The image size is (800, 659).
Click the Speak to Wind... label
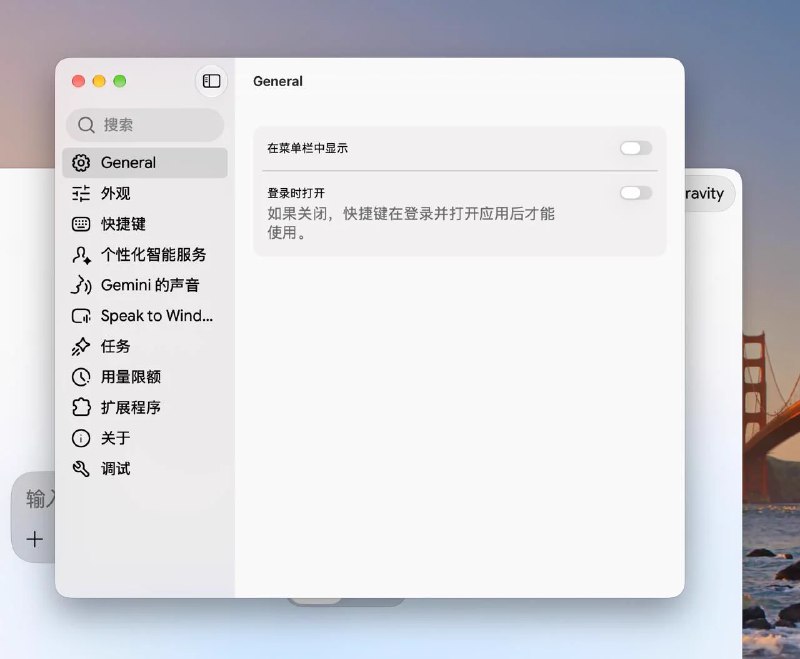[157, 316]
